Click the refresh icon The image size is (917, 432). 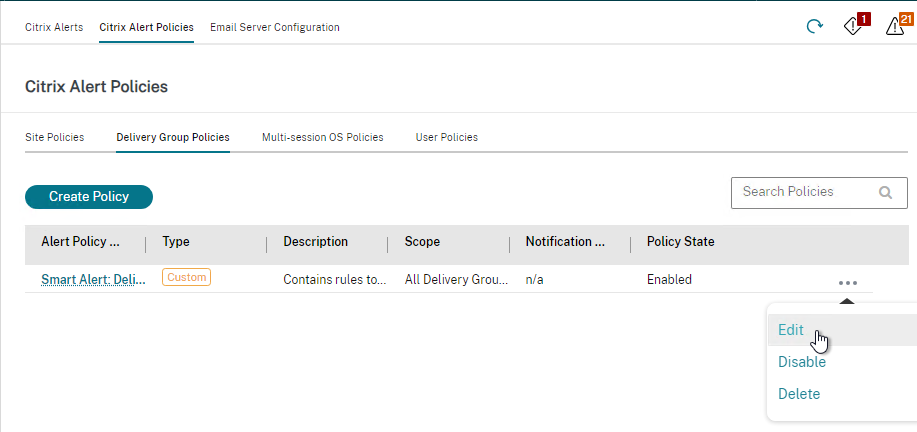click(x=815, y=26)
